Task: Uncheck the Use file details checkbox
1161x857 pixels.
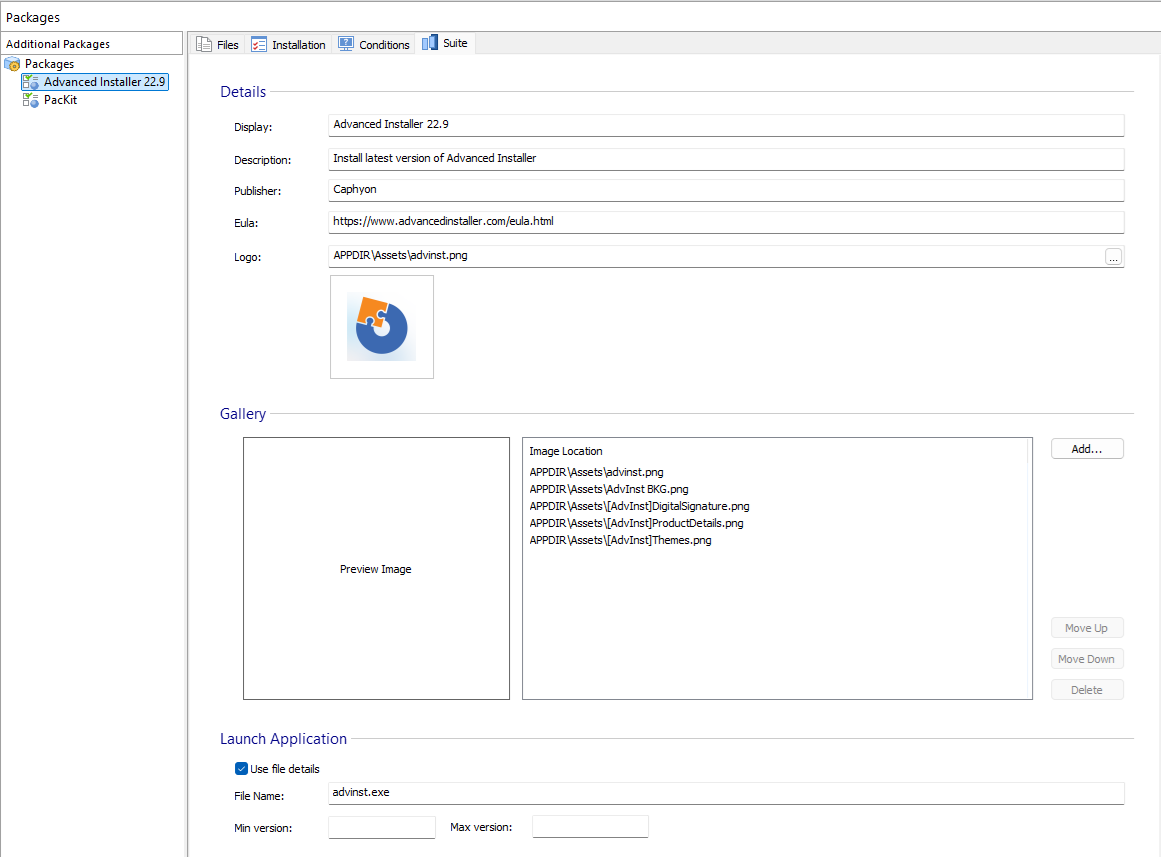Action: pyautogui.click(x=241, y=769)
